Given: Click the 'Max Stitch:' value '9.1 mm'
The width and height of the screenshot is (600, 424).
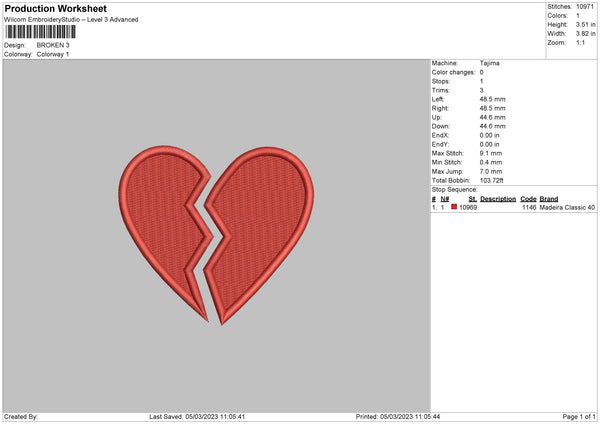Looking at the screenshot, I should 491,153.
